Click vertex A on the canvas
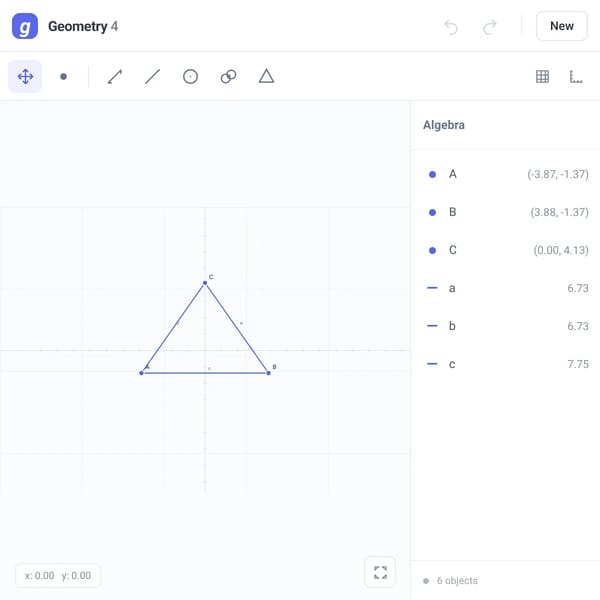Screen dimensions: 600x600 (x=141, y=373)
